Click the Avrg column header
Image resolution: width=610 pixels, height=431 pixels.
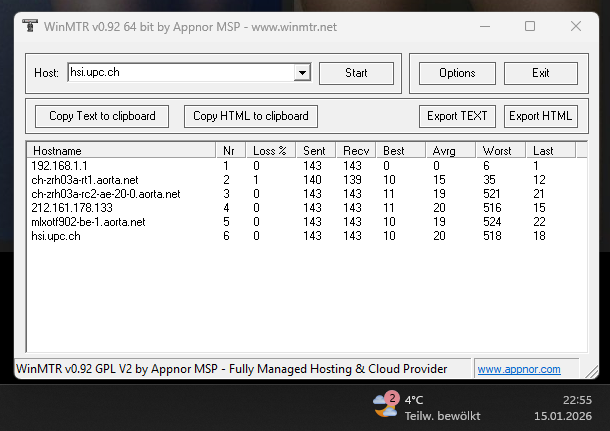(x=450, y=151)
